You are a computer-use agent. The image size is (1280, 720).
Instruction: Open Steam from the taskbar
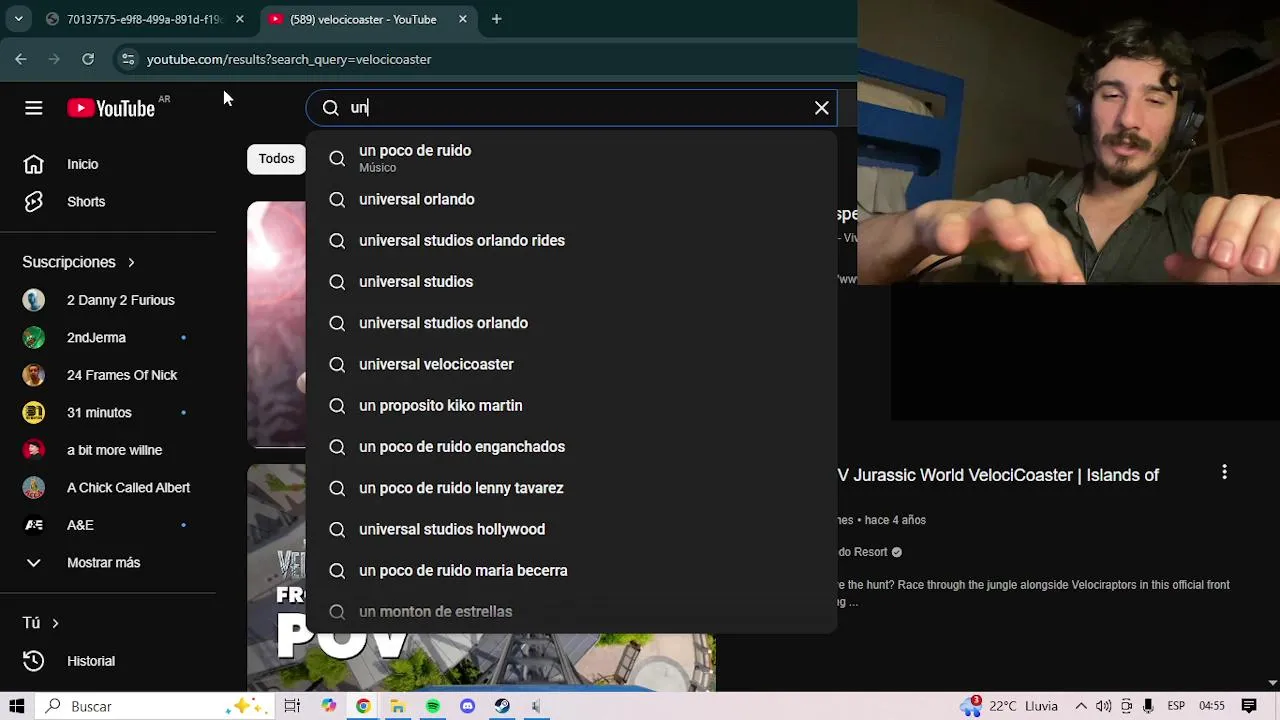(x=502, y=706)
